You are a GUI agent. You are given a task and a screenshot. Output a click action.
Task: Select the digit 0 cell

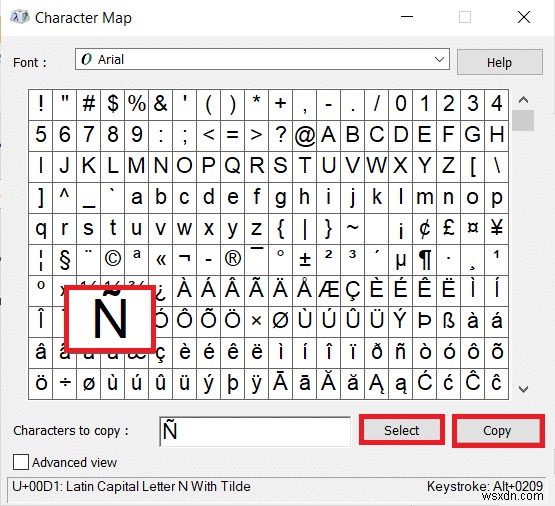(x=401, y=105)
